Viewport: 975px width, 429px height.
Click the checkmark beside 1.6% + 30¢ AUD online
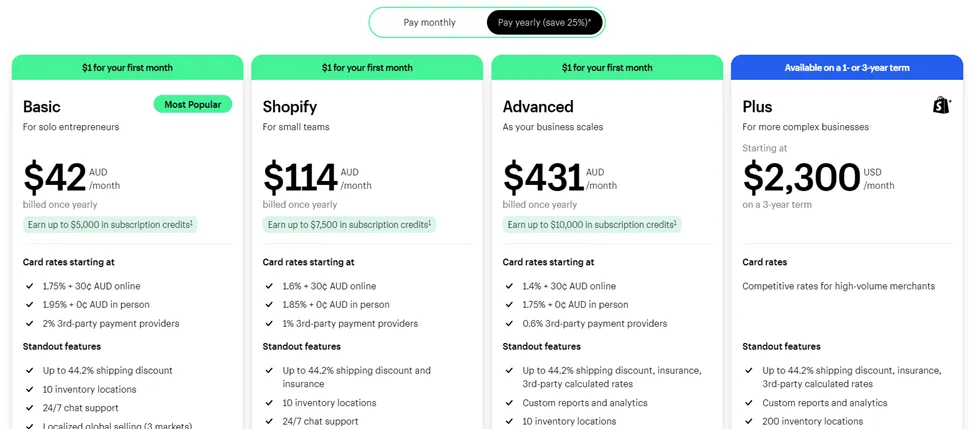click(270, 286)
